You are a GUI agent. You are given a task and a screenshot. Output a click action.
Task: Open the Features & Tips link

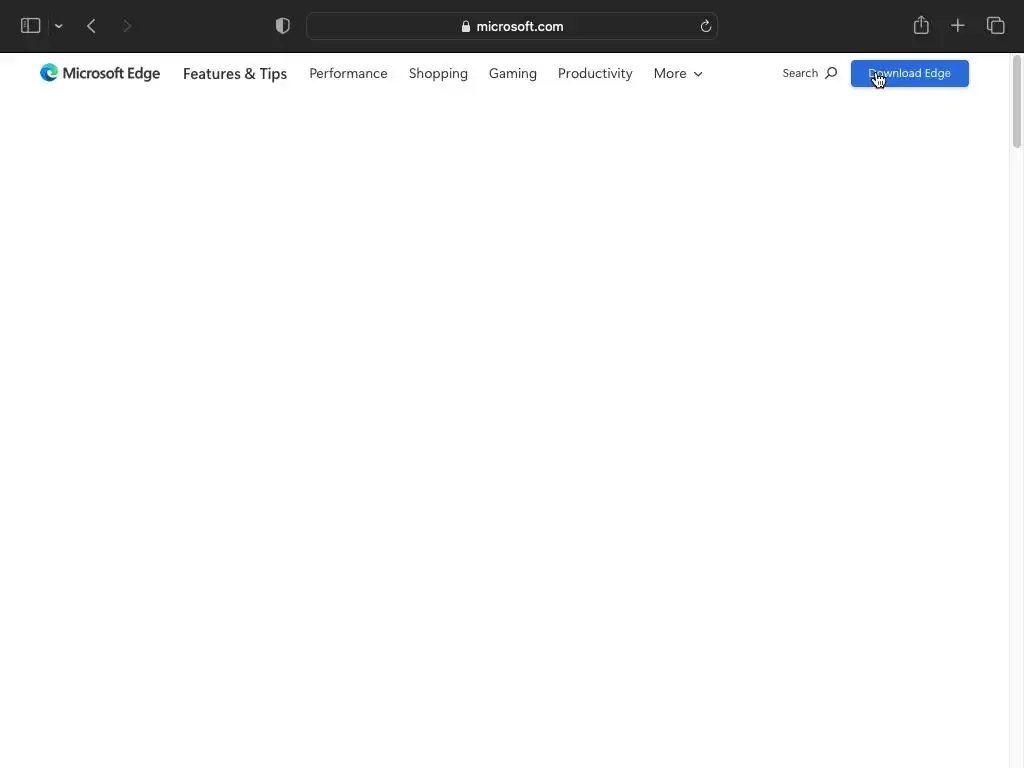pyautogui.click(x=235, y=74)
